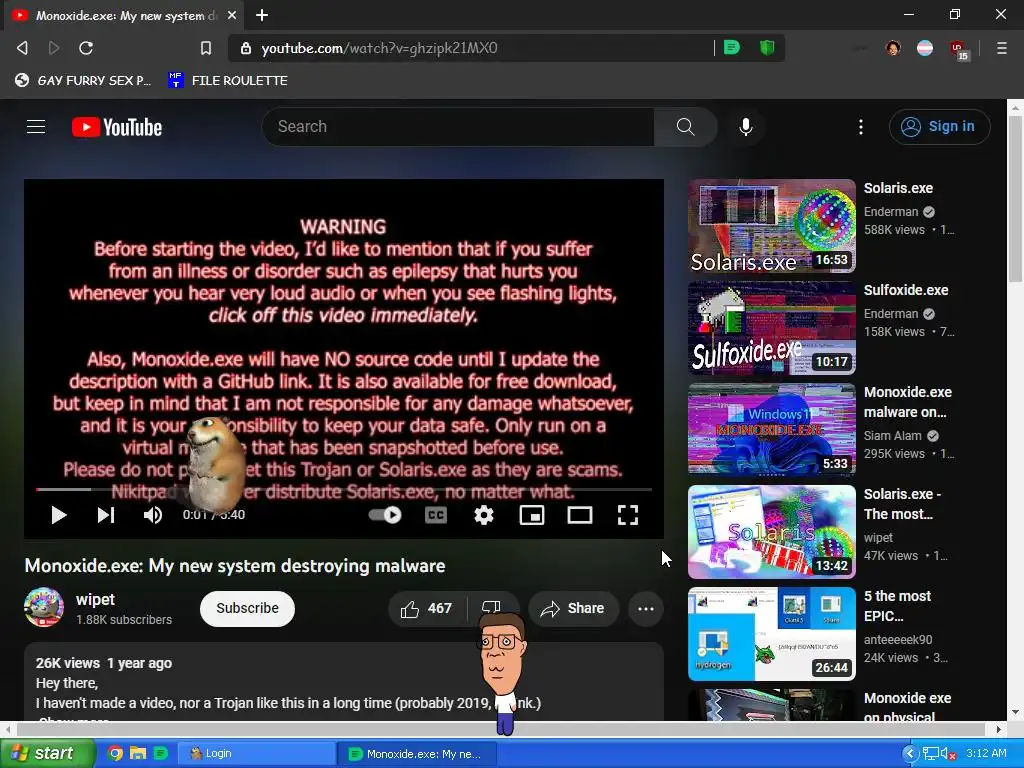Image resolution: width=1024 pixels, height=768 pixels.
Task: Open Solaris.exe video thumbnail by Enderman
Action: click(771, 226)
